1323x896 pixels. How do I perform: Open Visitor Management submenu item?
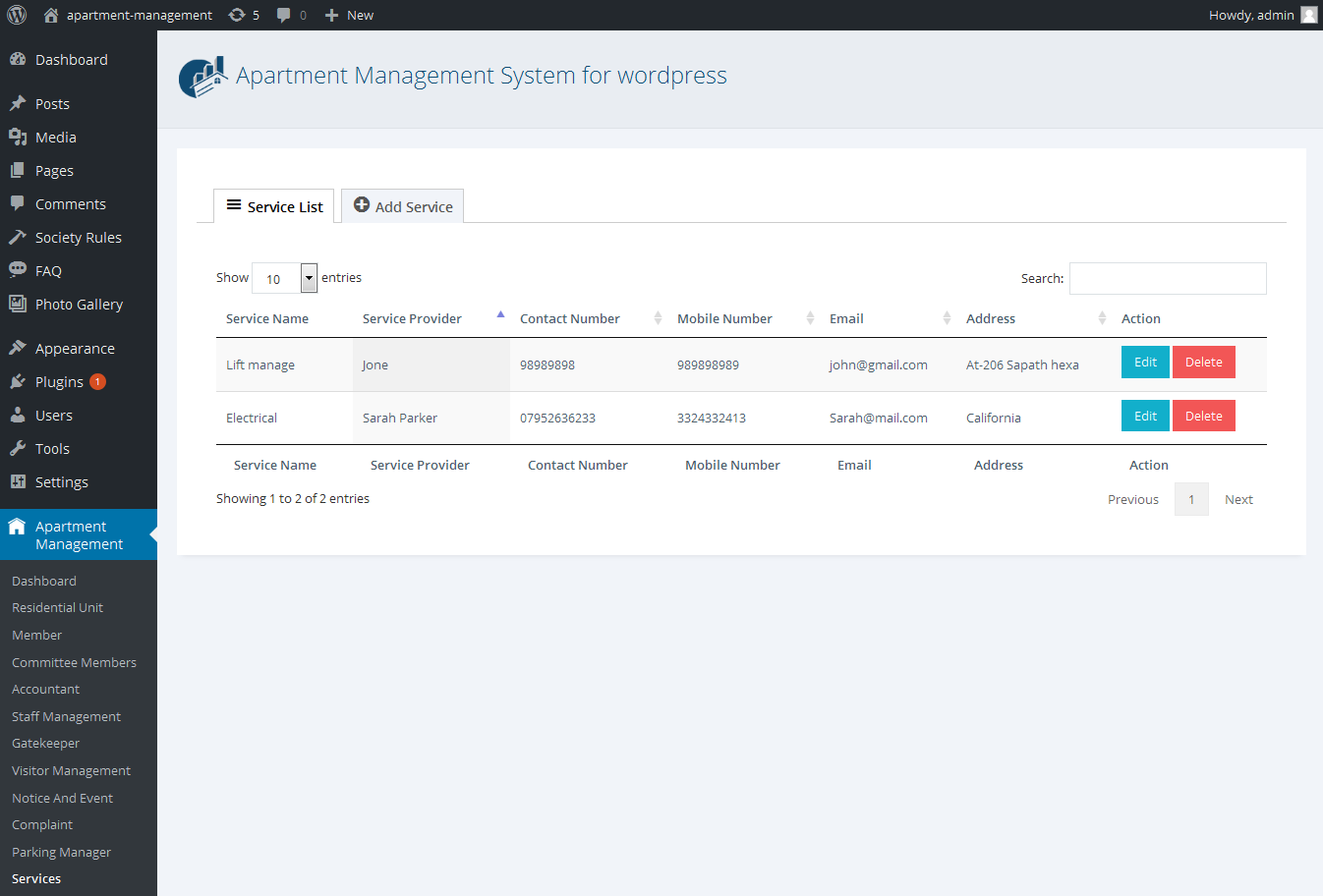click(71, 771)
